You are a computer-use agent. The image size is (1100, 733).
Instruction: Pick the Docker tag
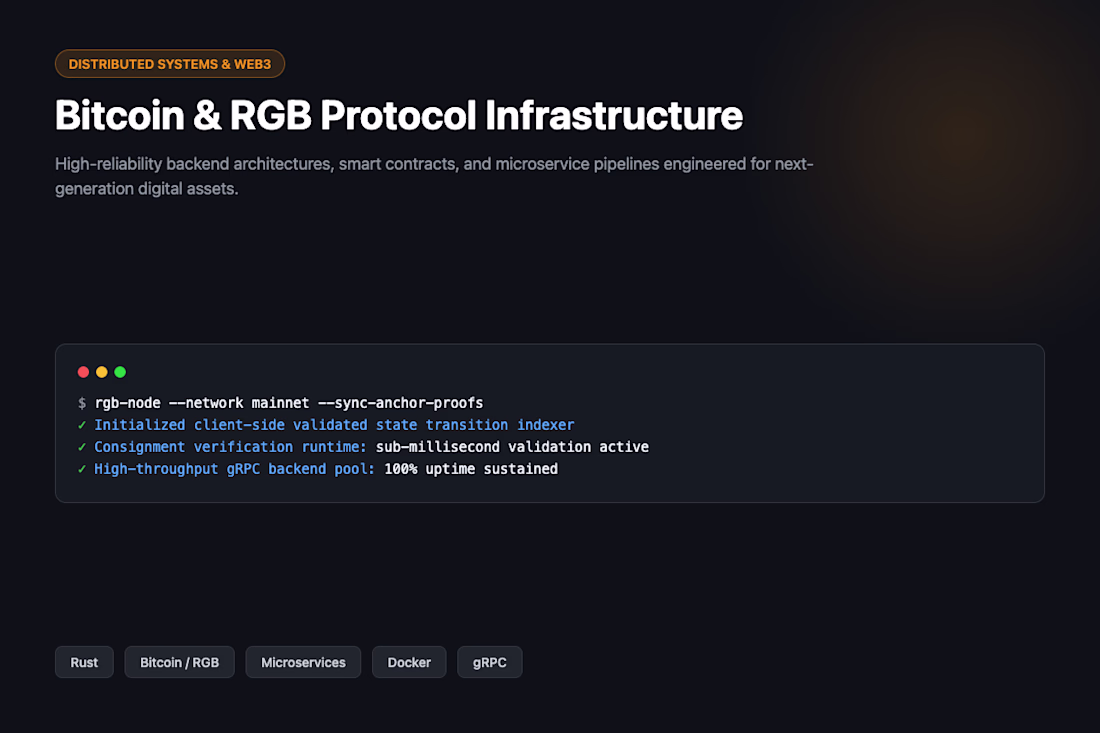tap(409, 662)
